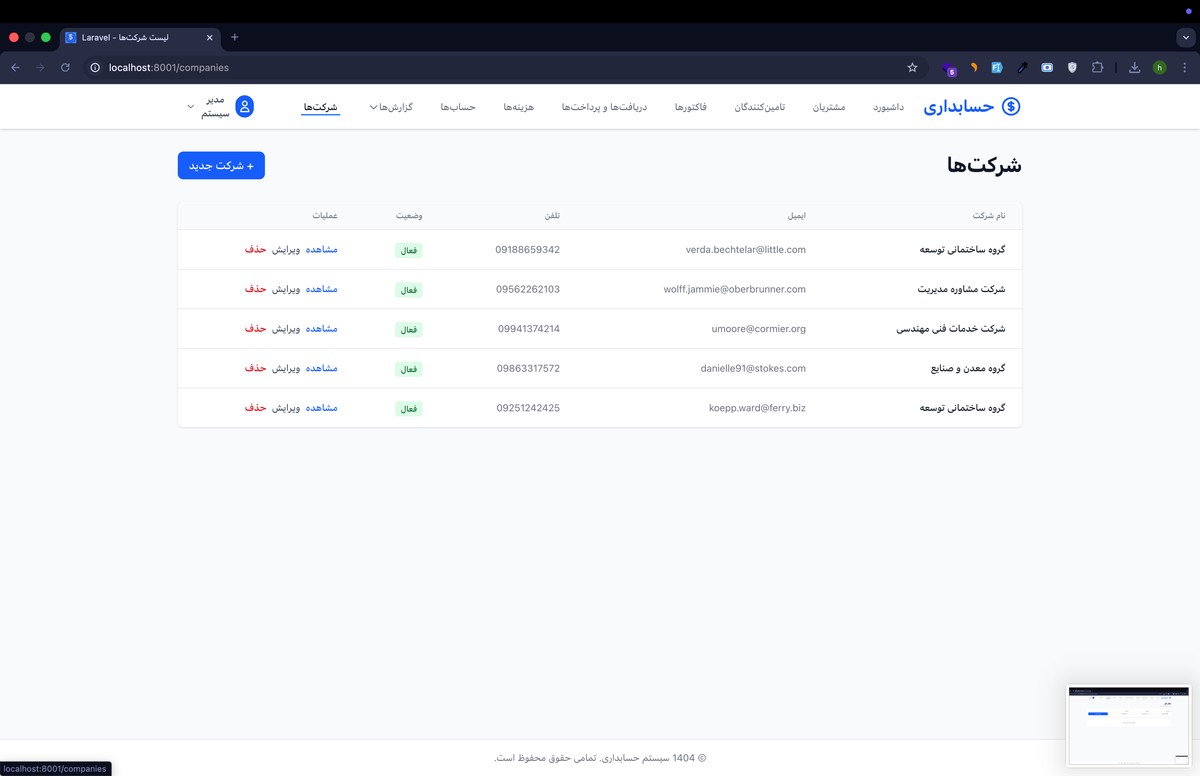Click the shield extension icon

(x=1072, y=68)
